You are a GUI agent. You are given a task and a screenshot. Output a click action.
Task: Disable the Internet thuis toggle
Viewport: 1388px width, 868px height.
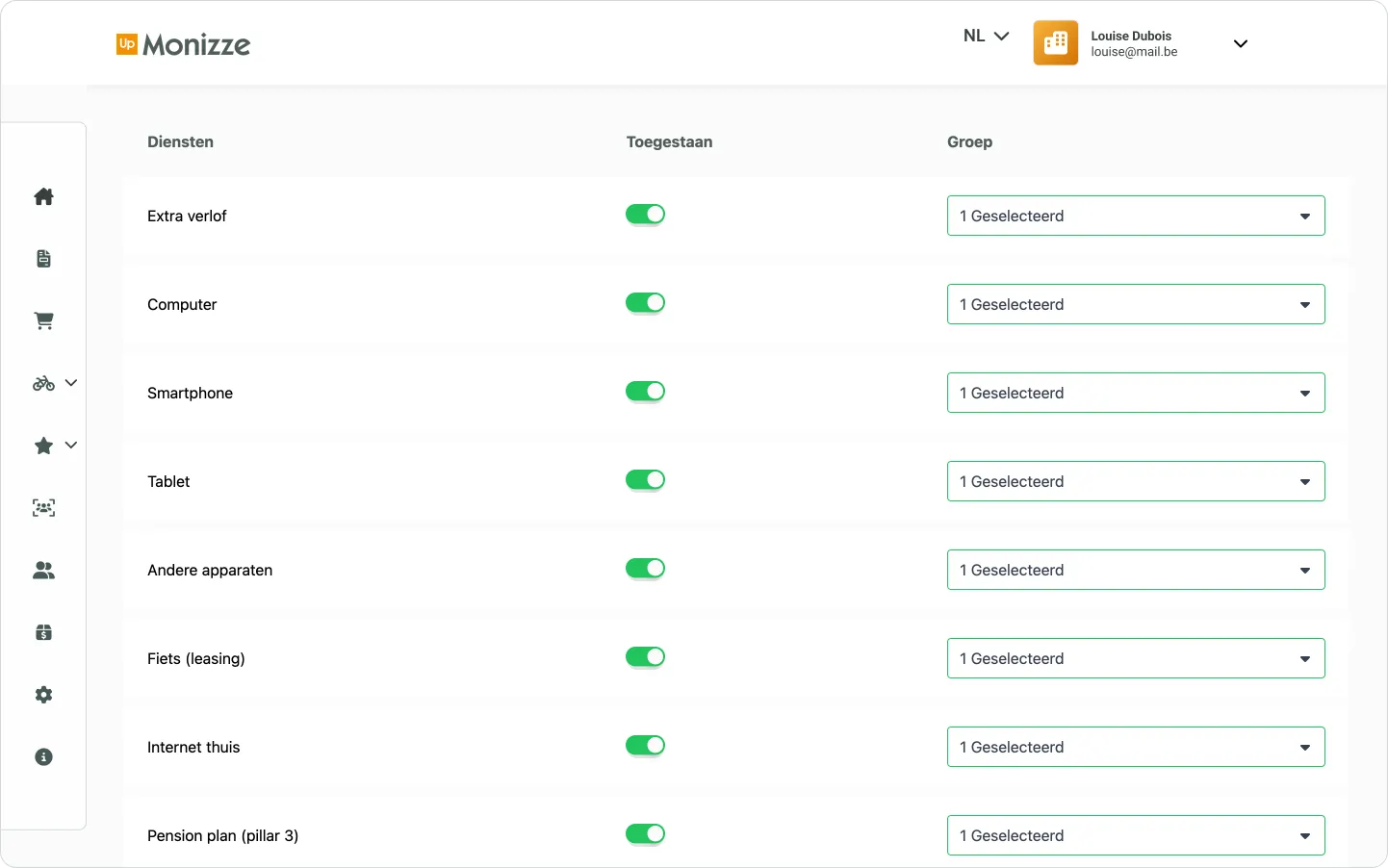(646, 745)
